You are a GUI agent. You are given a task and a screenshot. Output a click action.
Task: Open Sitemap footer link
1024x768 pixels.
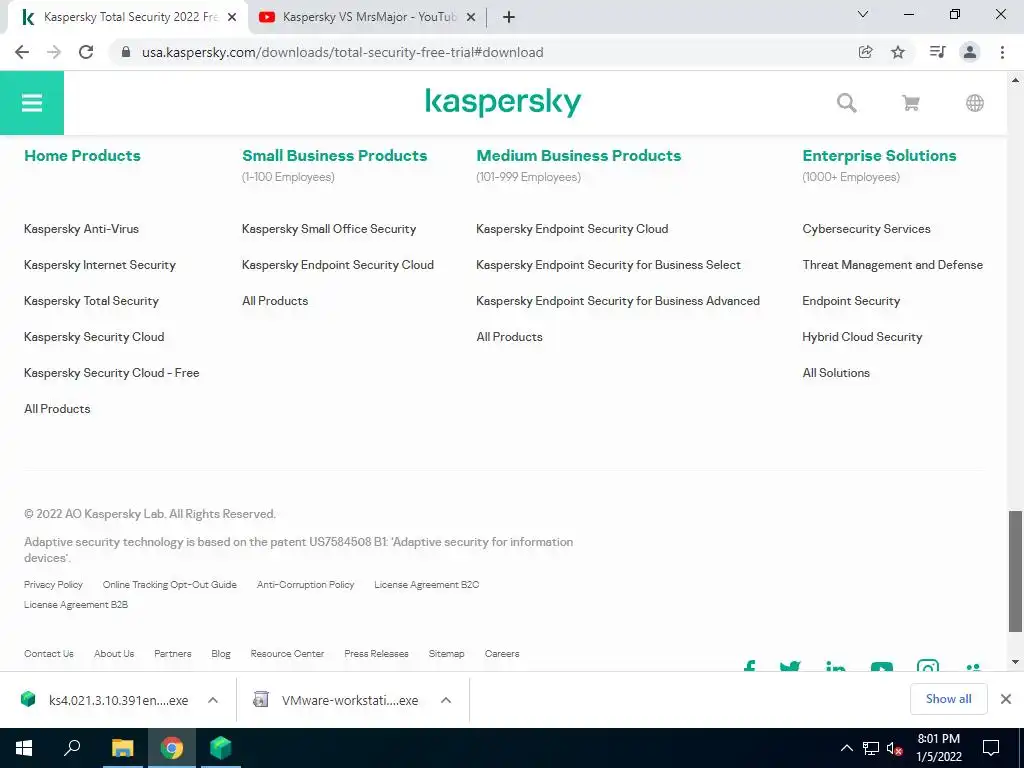446,653
